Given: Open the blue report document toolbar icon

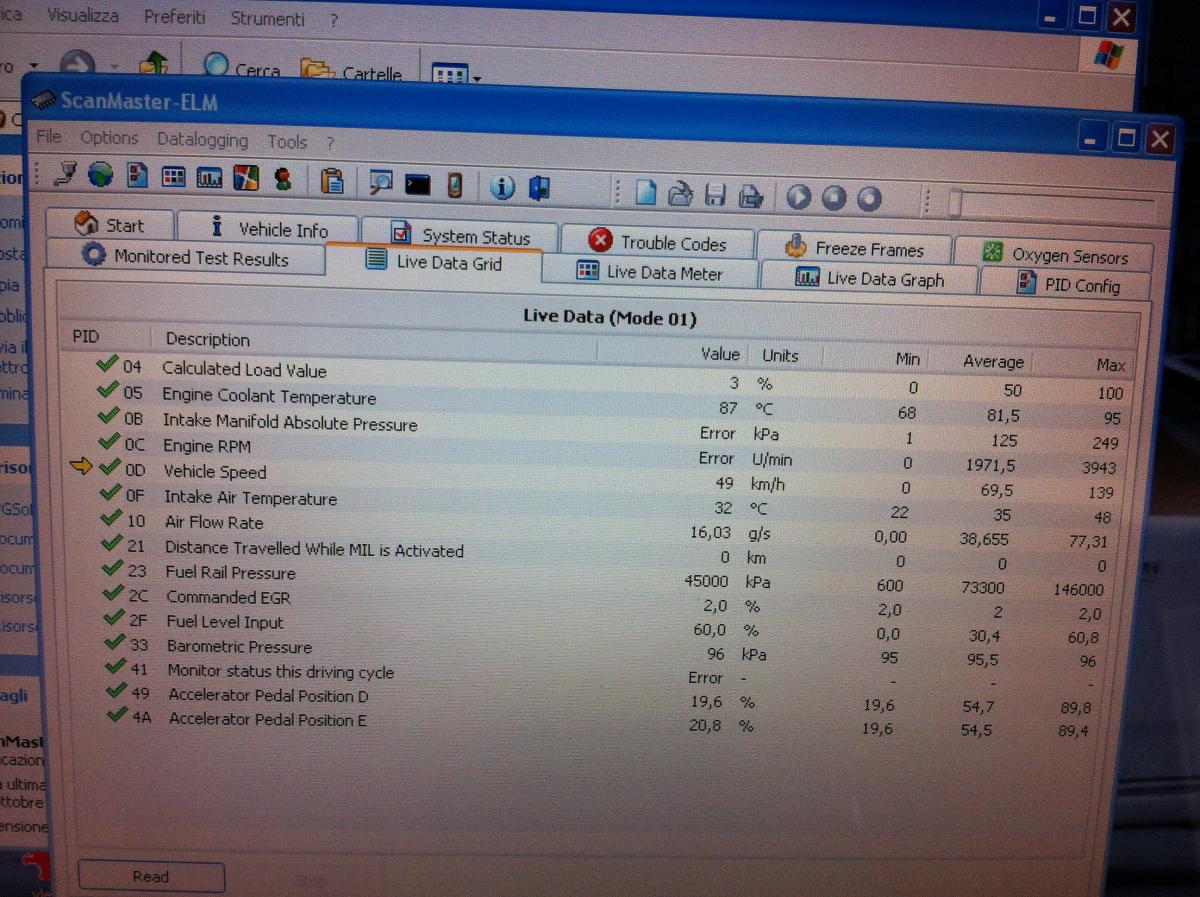Looking at the screenshot, I should (138, 177).
